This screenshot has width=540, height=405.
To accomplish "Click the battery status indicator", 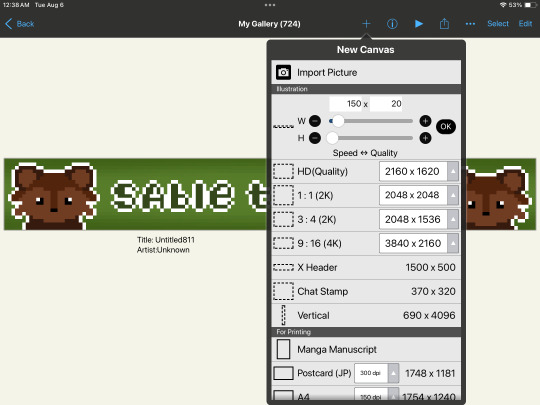I will click(531, 5).
